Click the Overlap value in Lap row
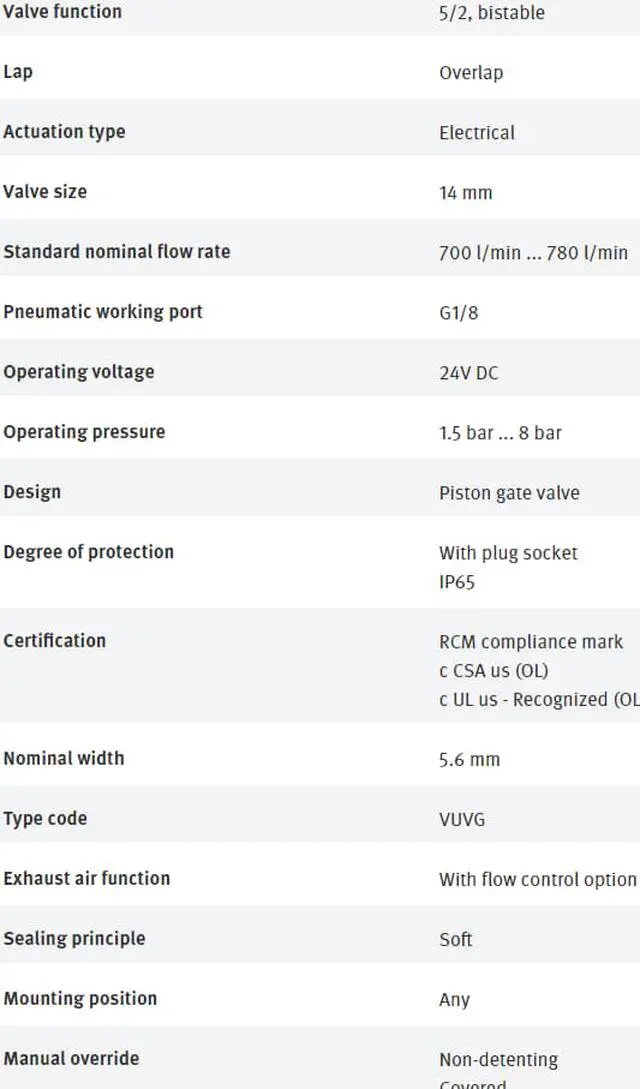 tap(471, 73)
